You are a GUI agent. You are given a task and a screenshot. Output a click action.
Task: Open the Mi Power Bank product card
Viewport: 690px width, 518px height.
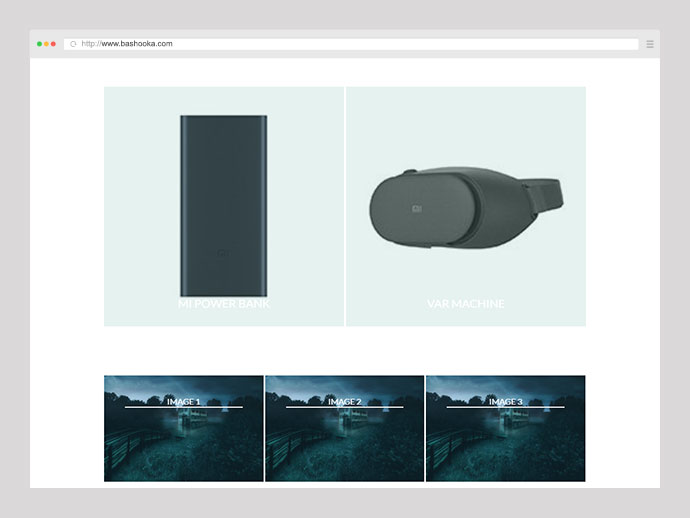pyautogui.click(x=224, y=206)
